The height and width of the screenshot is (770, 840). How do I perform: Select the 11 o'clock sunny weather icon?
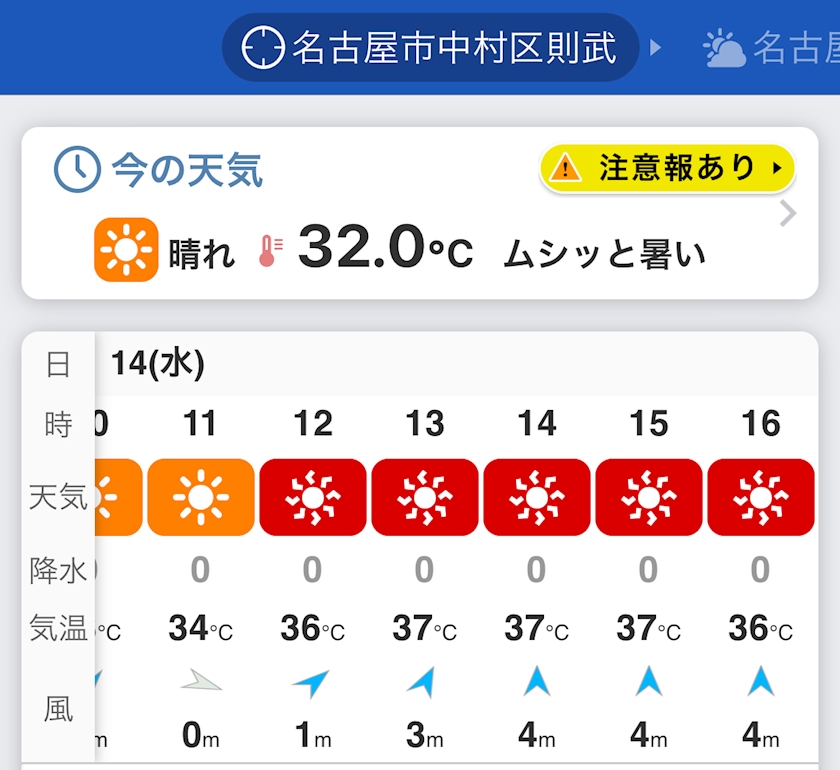200,497
